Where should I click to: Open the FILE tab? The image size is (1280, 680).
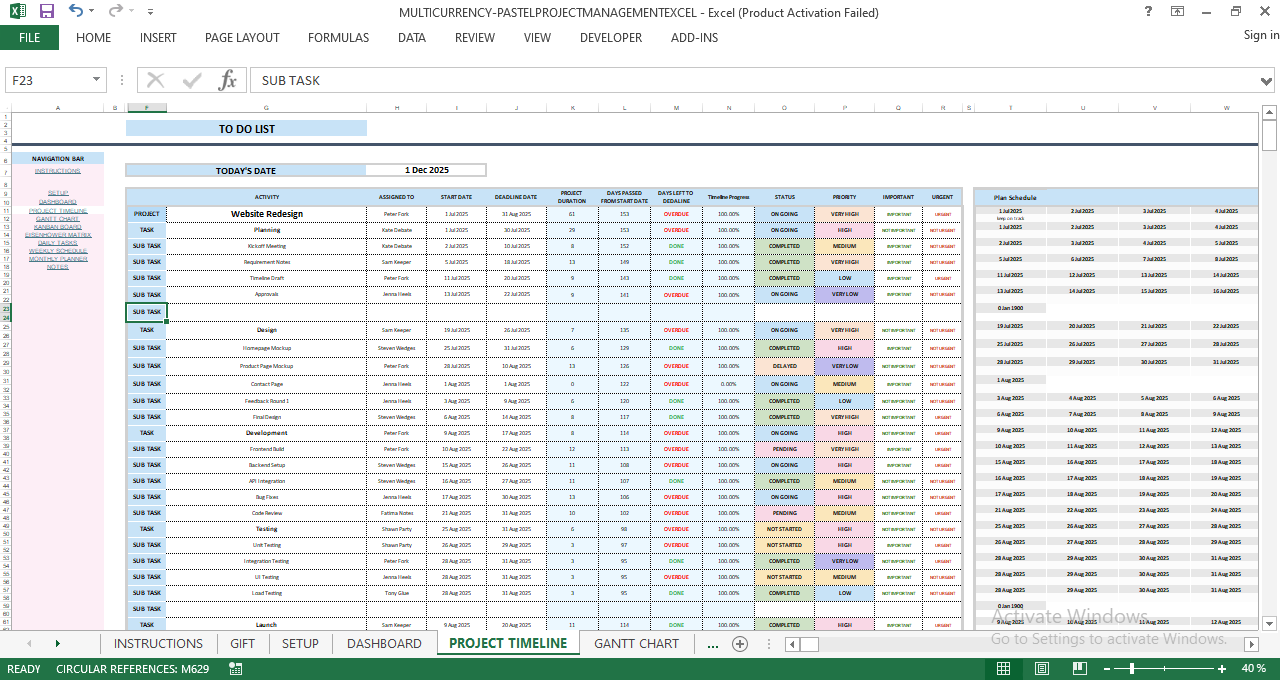[29, 38]
